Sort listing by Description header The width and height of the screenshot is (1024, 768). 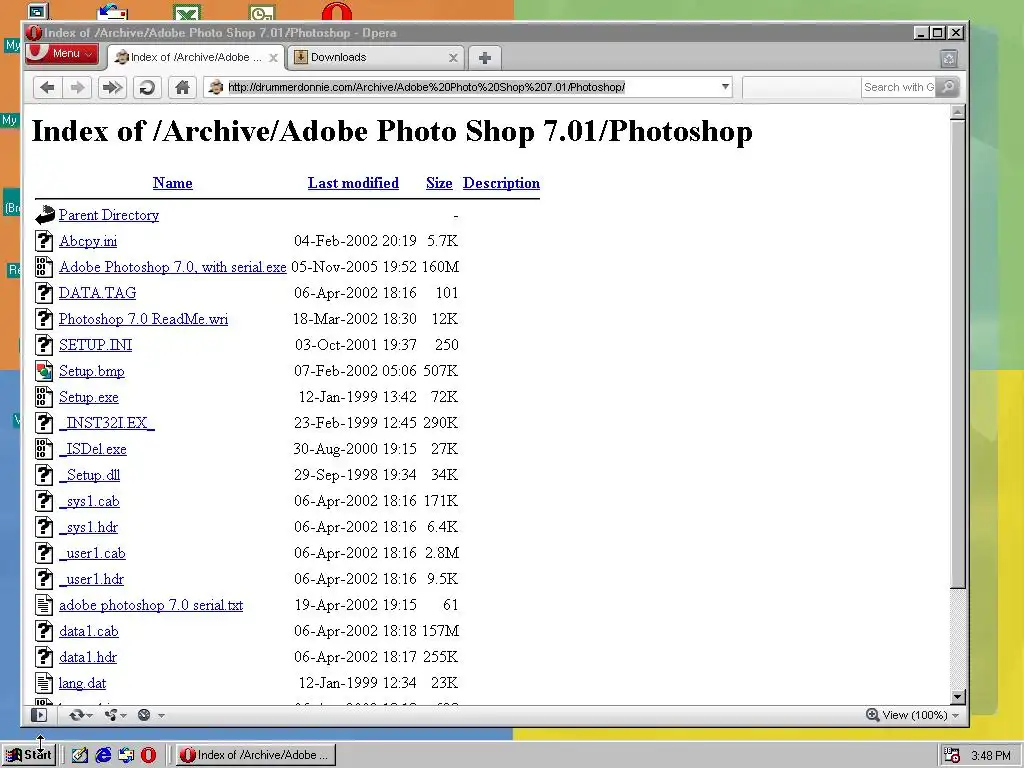coord(502,183)
